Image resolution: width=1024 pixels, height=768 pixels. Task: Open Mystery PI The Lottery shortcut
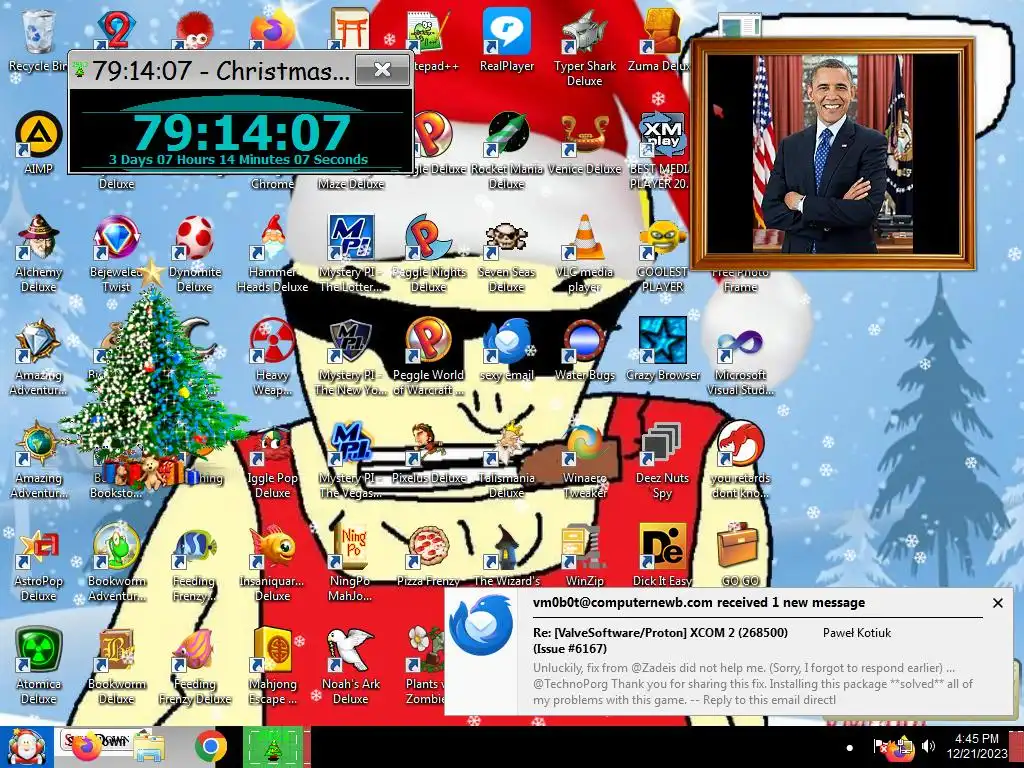point(351,255)
